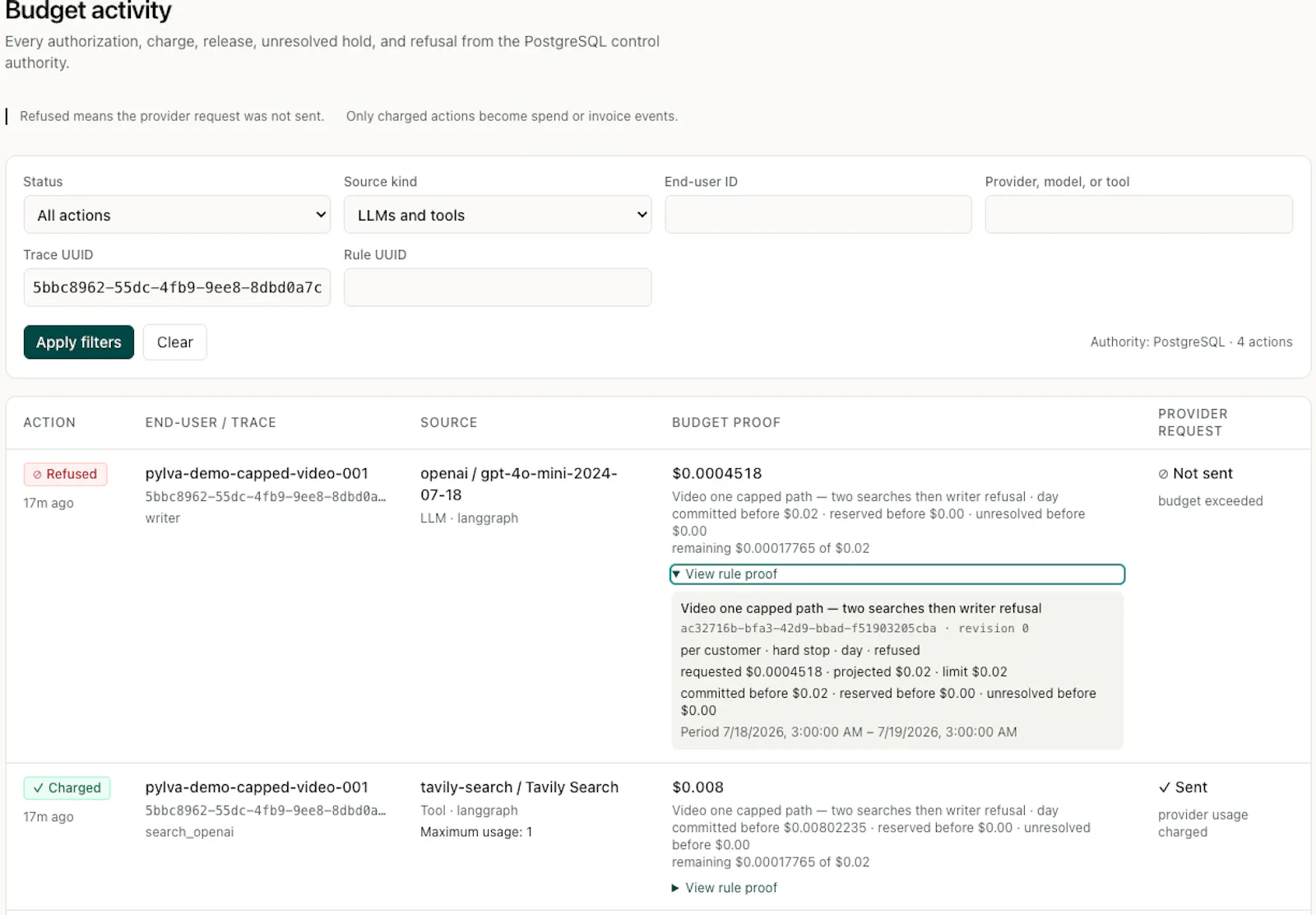Apply the selected filters
1316x915 pixels.
point(79,342)
